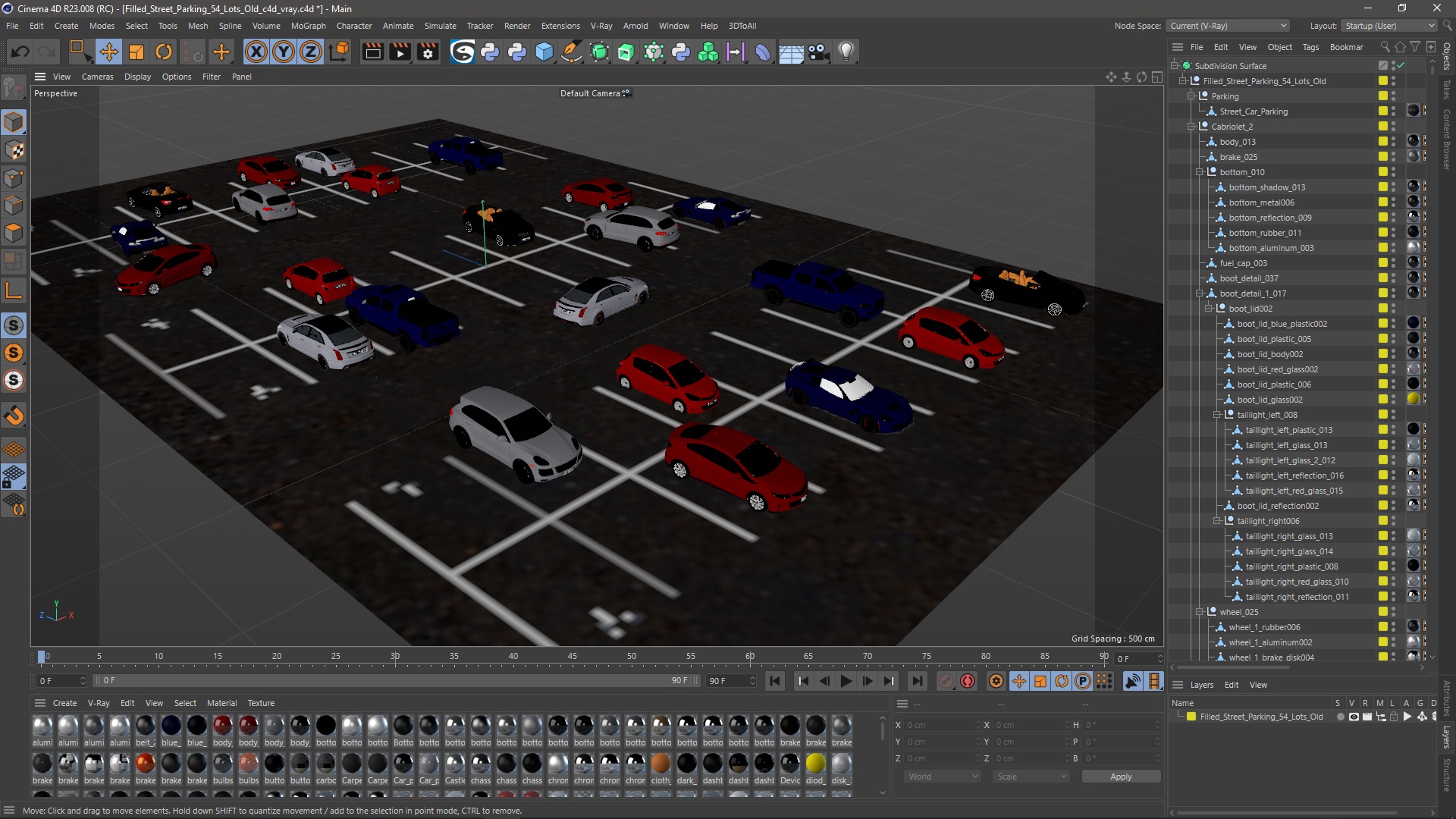This screenshot has height=819, width=1456.
Task: Click the MoGraph cloner icon
Action: coord(708,52)
